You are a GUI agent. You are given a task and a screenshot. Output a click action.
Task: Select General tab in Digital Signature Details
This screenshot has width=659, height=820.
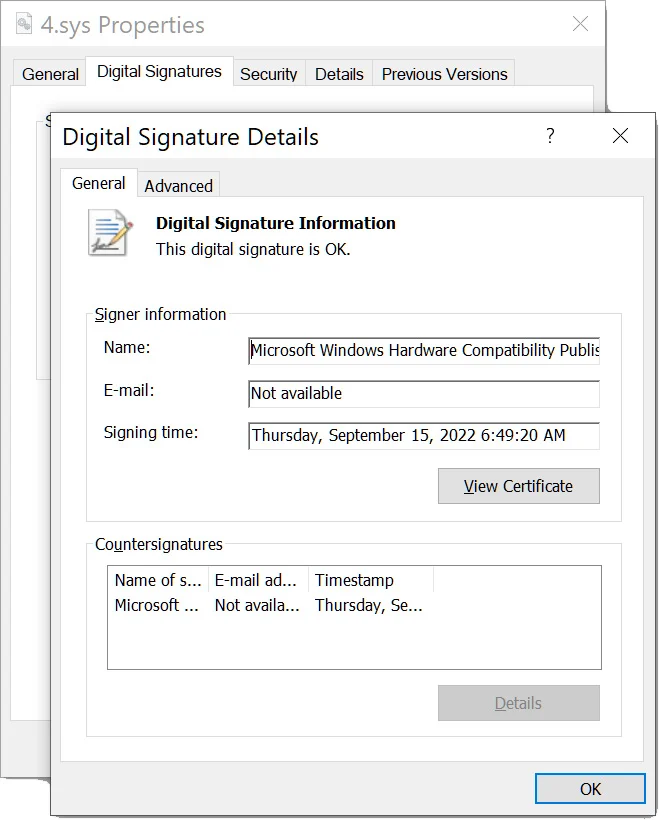(98, 184)
